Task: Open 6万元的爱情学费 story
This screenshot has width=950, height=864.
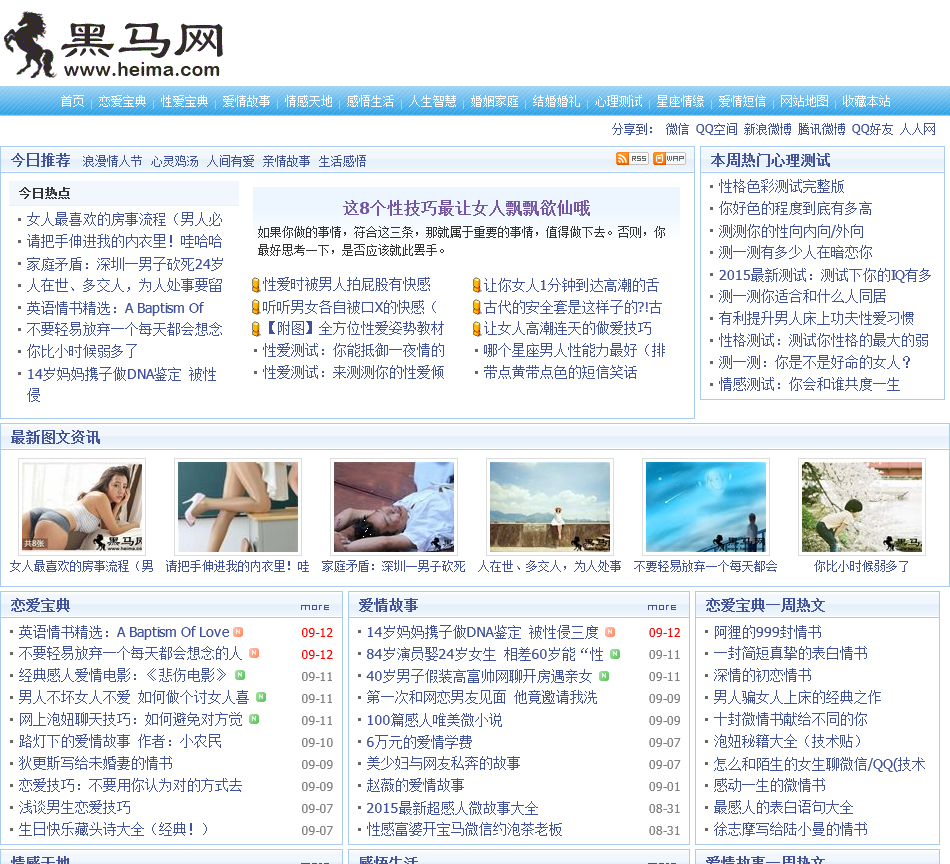Action: click(419, 742)
